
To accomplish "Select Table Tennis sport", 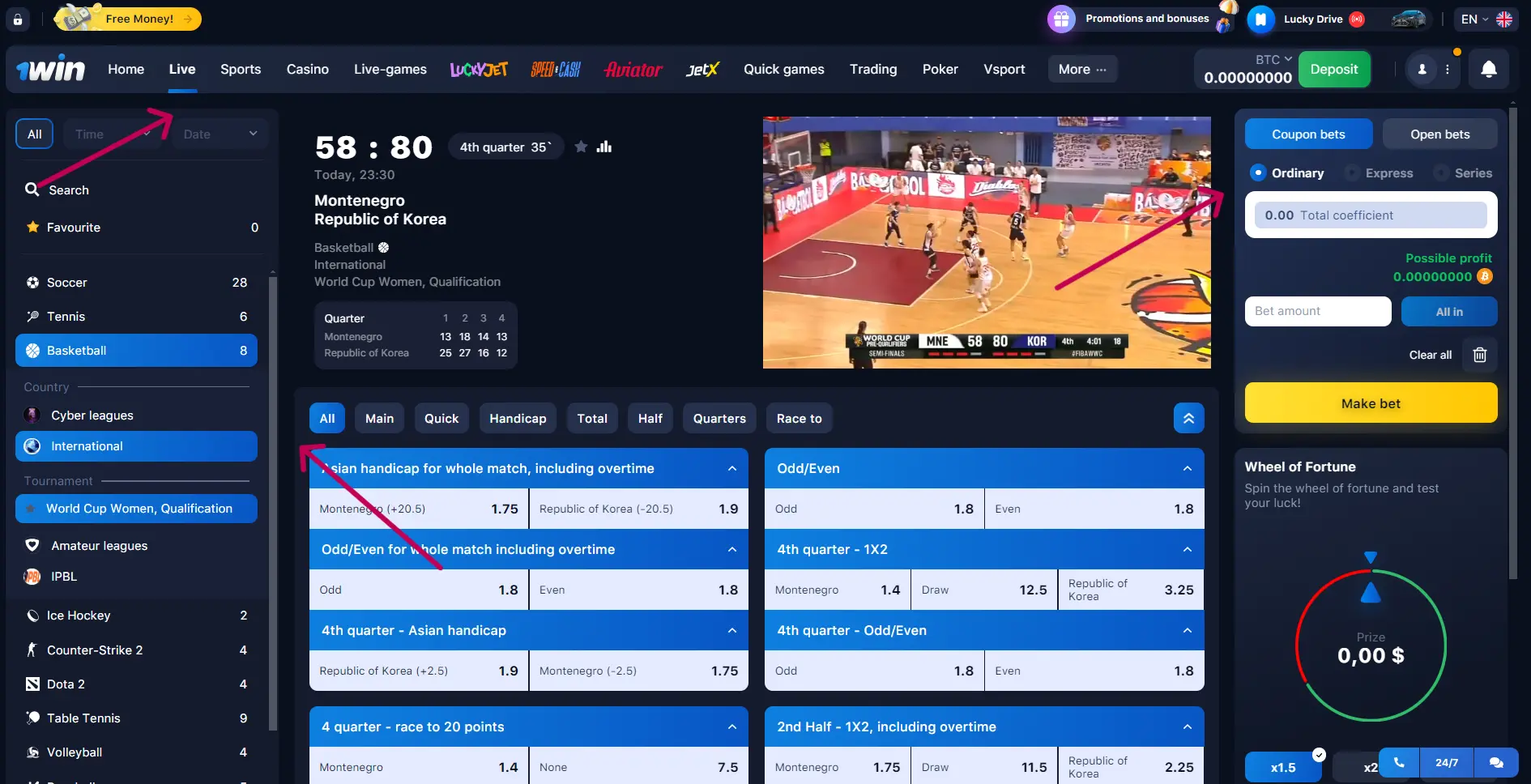I will click(x=136, y=718).
